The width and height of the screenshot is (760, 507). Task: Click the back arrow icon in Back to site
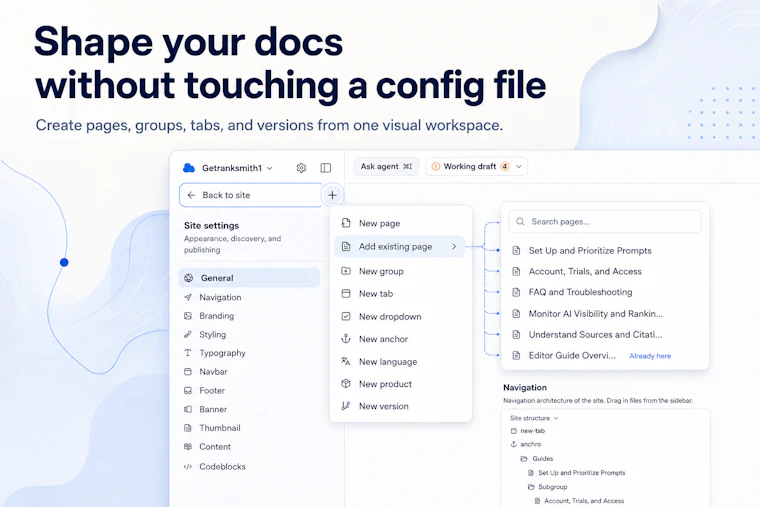point(191,195)
